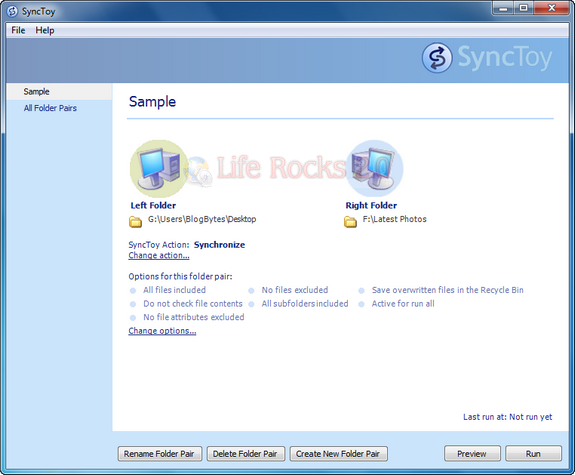Maximize the SyncToy window

[x=523, y=8]
